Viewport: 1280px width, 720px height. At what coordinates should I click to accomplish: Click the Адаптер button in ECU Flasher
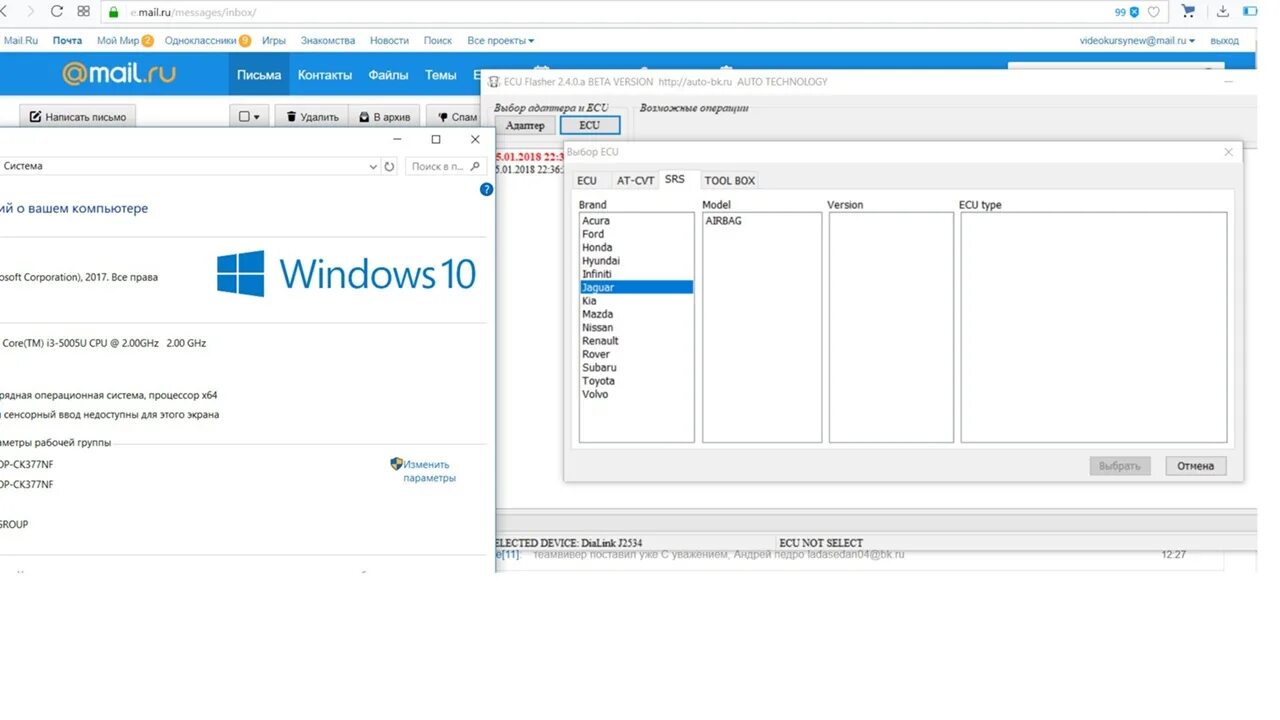[x=525, y=125]
